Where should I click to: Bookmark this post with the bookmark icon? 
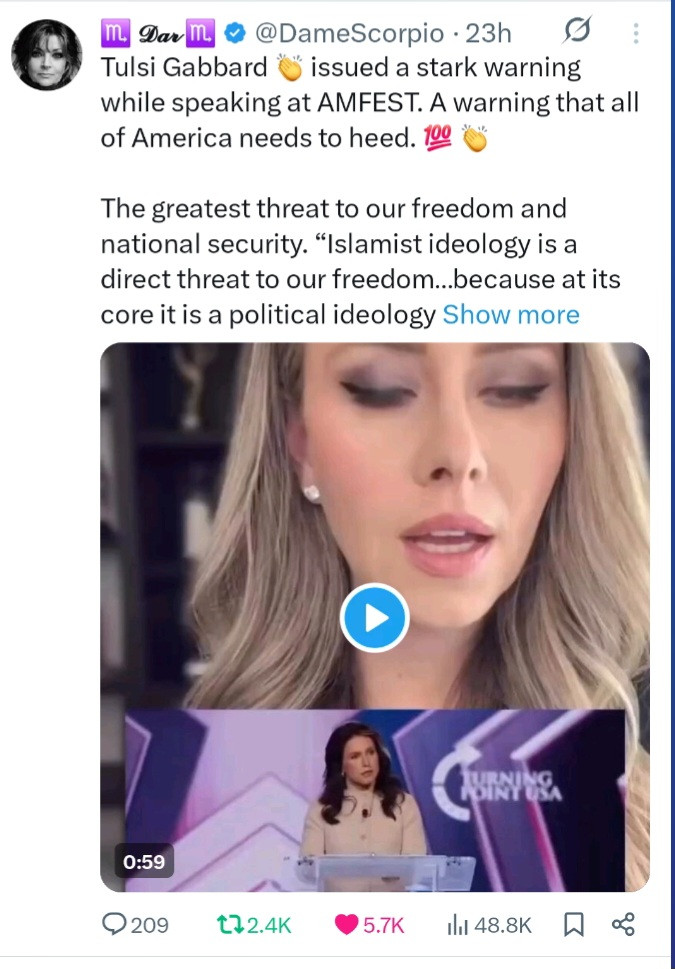point(574,925)
